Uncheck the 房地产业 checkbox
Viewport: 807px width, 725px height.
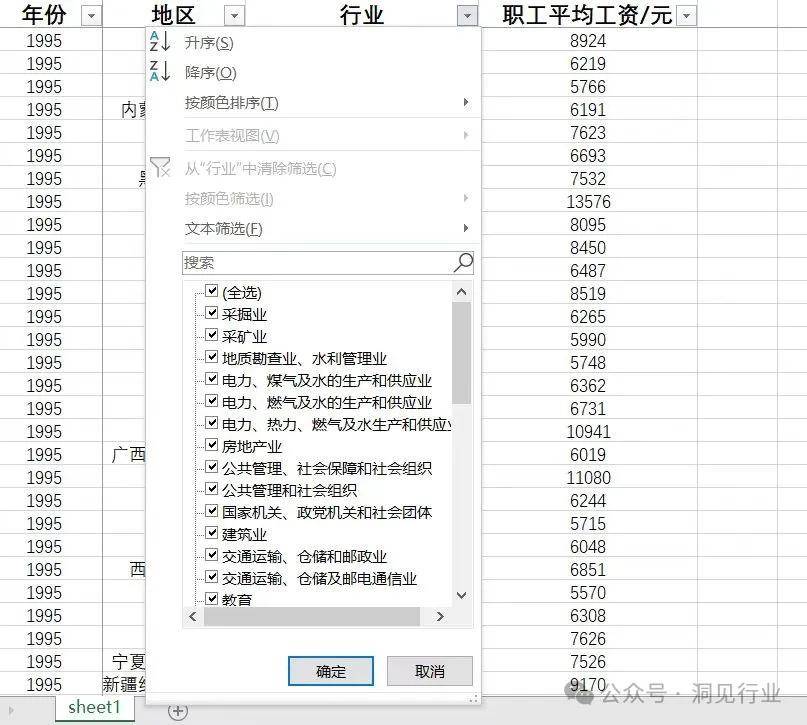pos(212,445)
